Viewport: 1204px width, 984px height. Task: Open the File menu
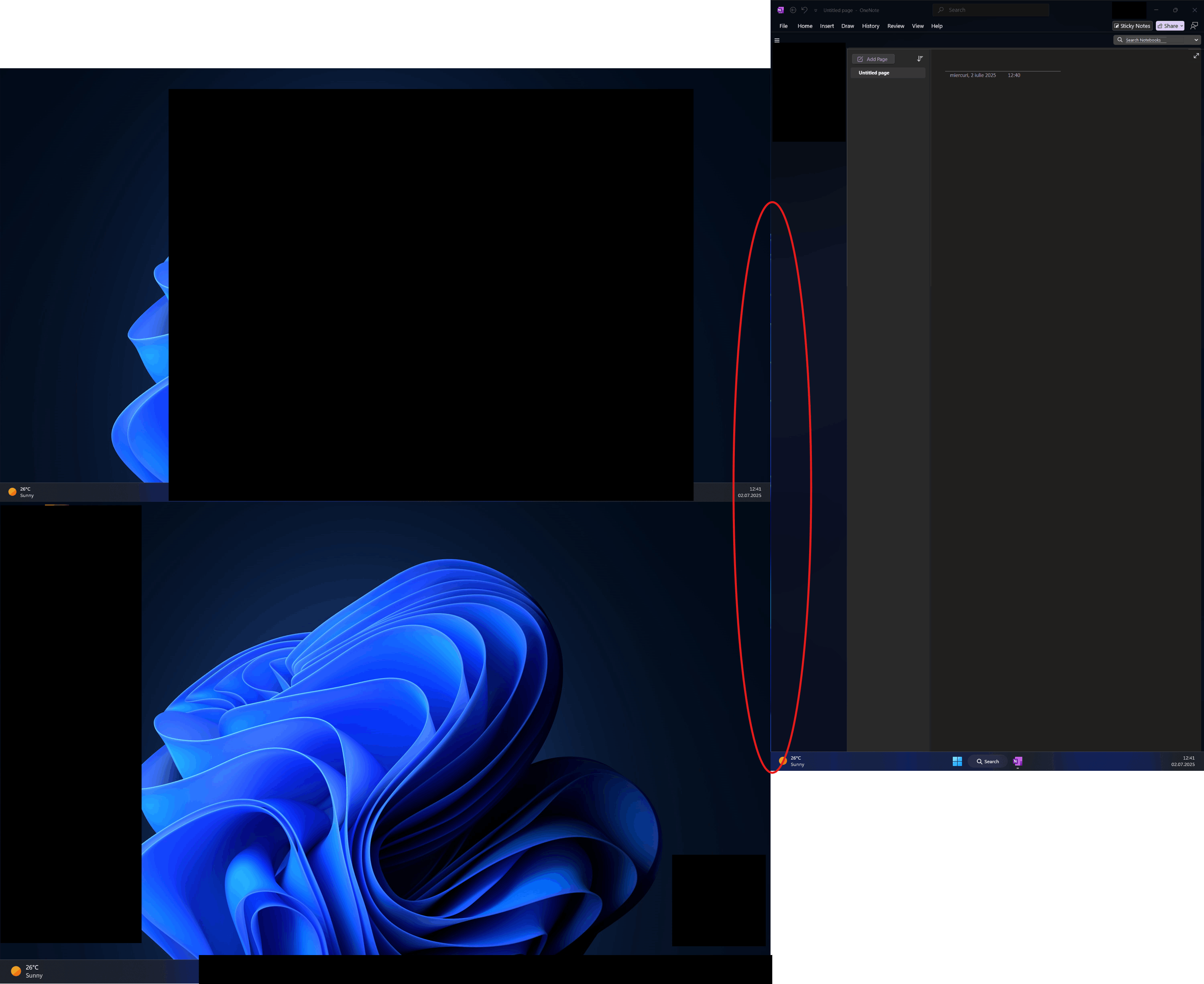[x=783, y=26]
